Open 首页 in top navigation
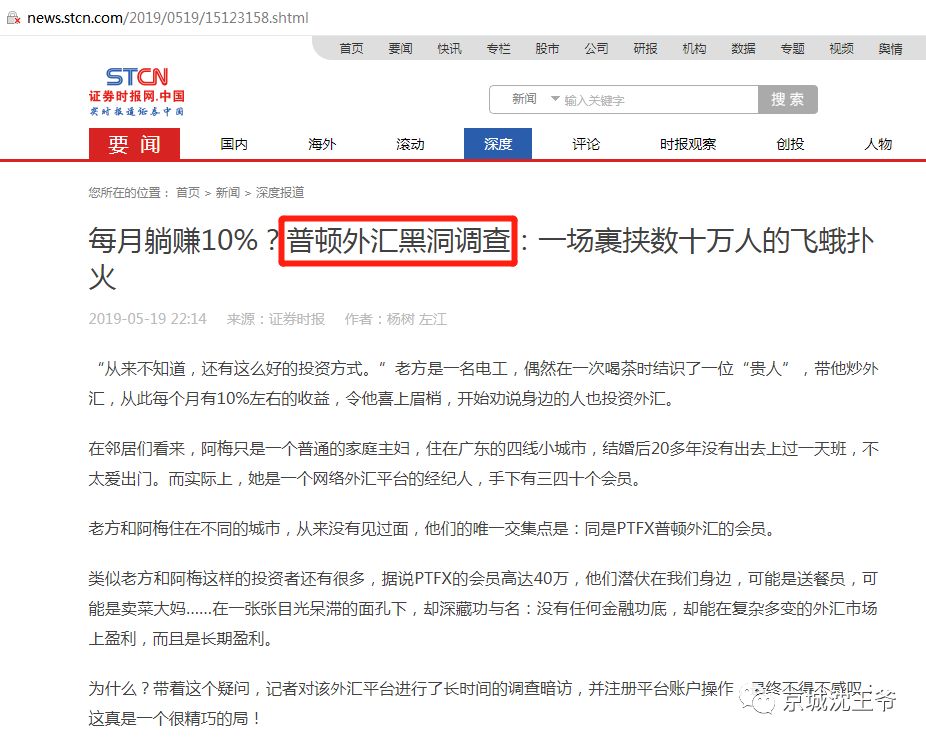Image resolution: width=926 pixels, height=741 pixels. (x=351, y=48)
